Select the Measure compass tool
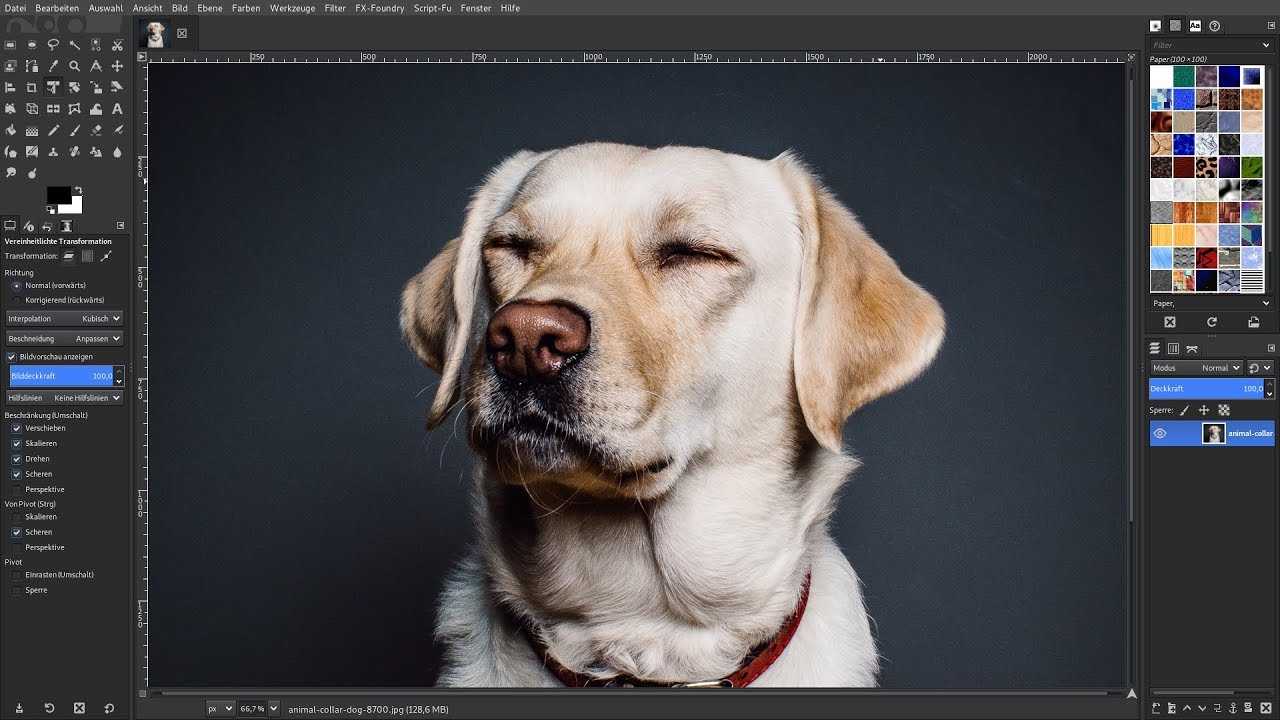The width and height of the screenshot is (1280, 720). [96, 66]
